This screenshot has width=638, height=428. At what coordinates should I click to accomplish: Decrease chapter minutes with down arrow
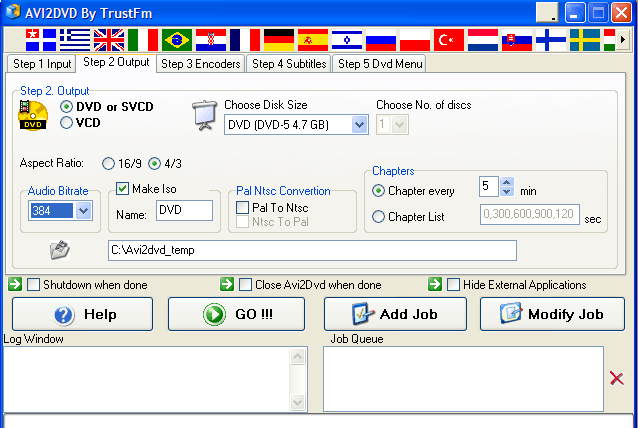tap(507, 191)
